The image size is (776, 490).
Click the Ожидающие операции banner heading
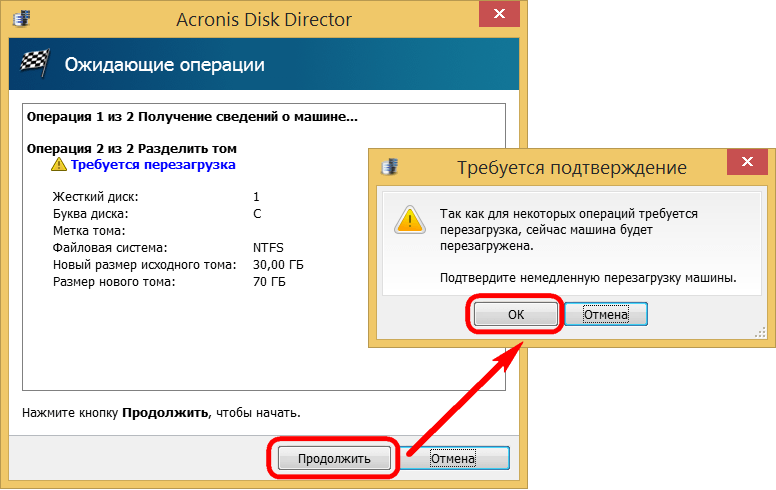coord(165,66)
